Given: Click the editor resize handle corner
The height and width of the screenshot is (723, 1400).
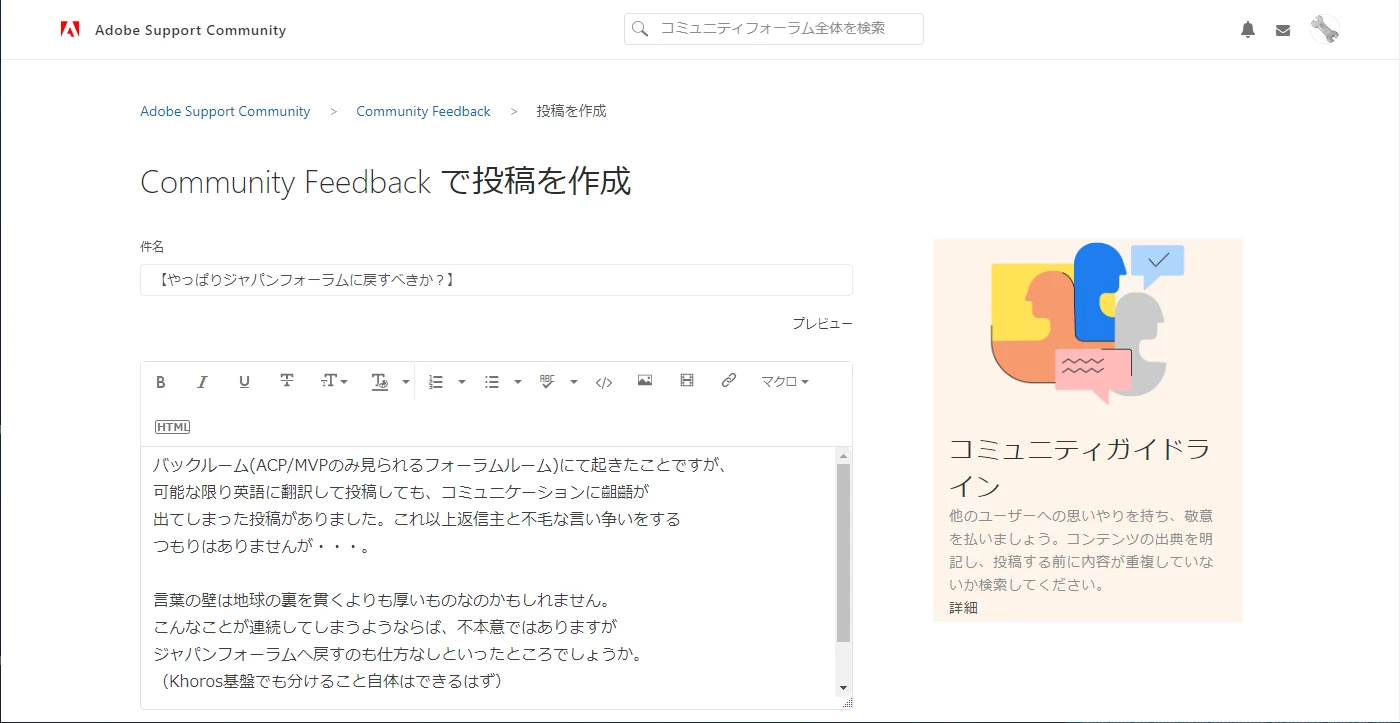Looking at the screenshot, I should point(847,703).
